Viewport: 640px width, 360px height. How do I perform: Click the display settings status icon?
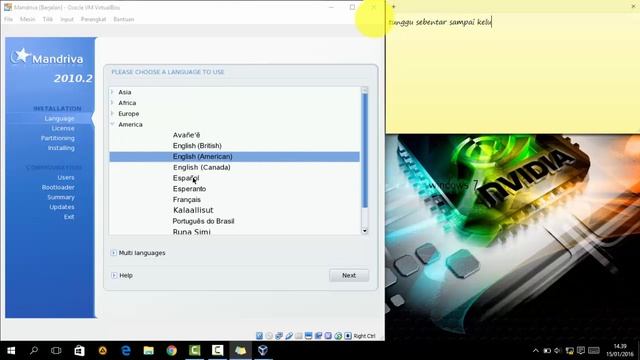point(309,336)
